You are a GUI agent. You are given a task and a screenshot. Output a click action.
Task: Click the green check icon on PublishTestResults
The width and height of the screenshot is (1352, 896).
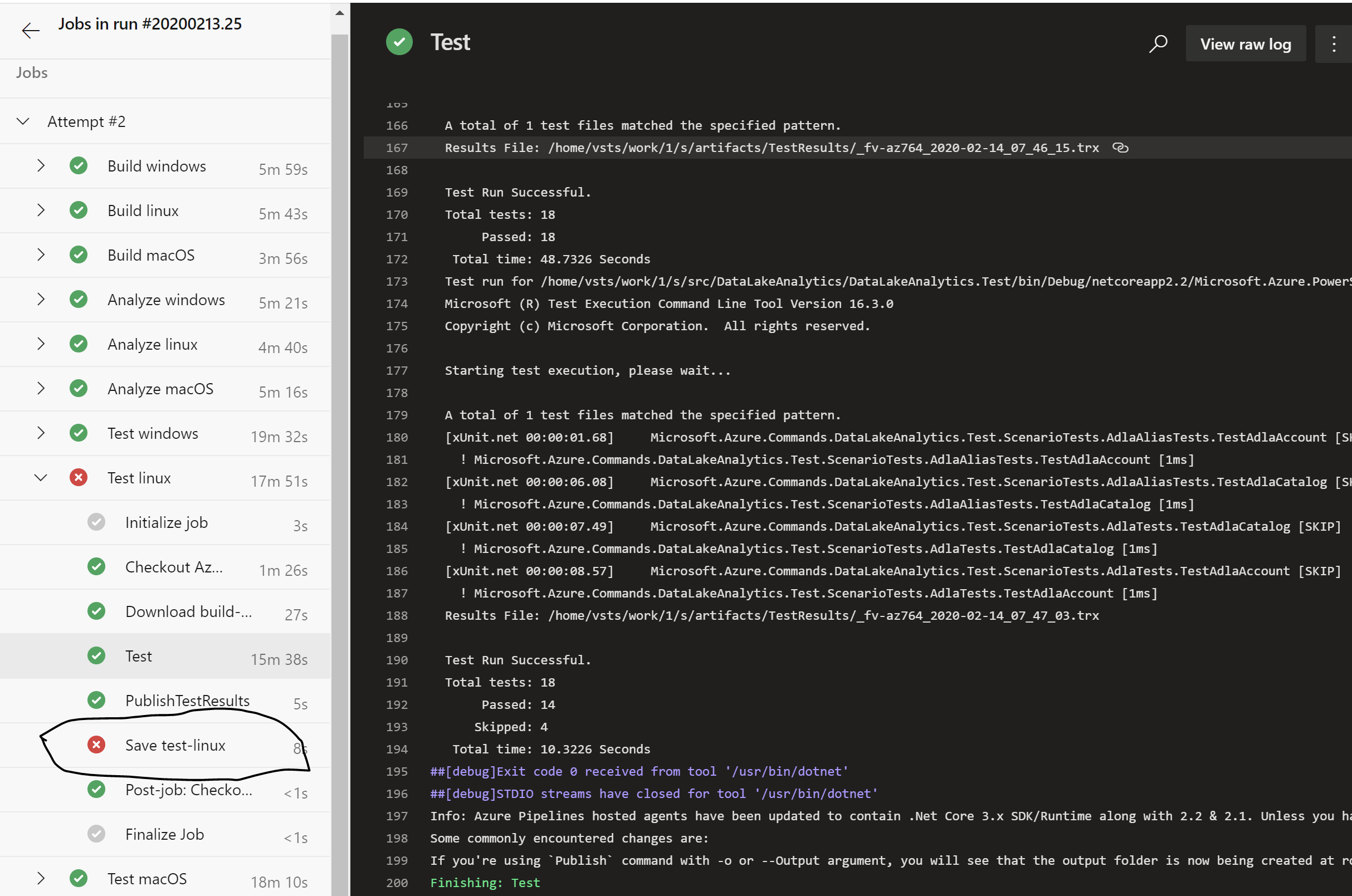coord(96,700)
